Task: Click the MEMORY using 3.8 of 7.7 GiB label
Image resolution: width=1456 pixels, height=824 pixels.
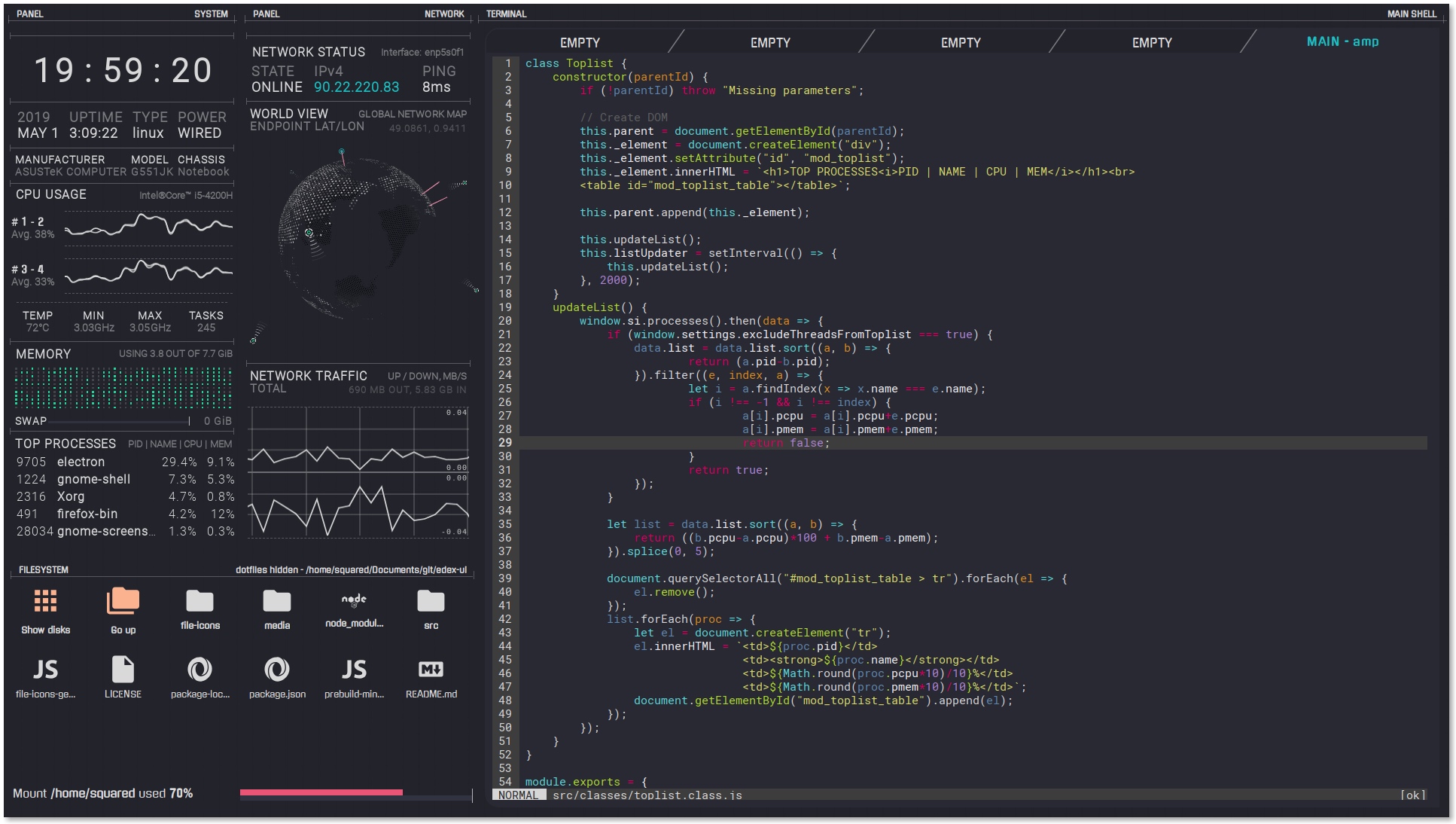Action: pos(175,353)
